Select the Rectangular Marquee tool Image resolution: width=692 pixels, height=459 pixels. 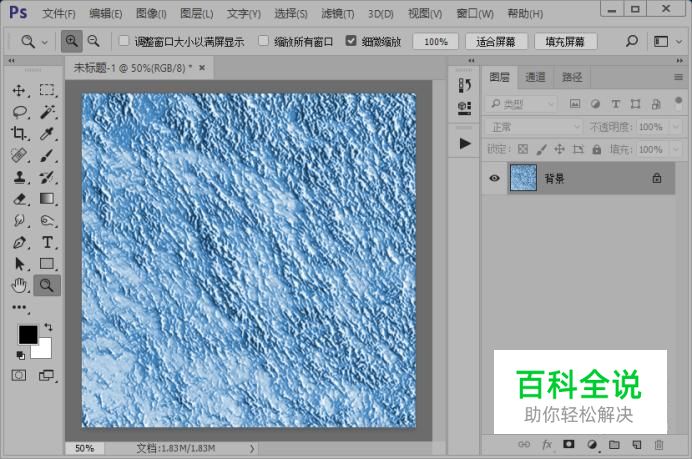(x=47, y=90)
